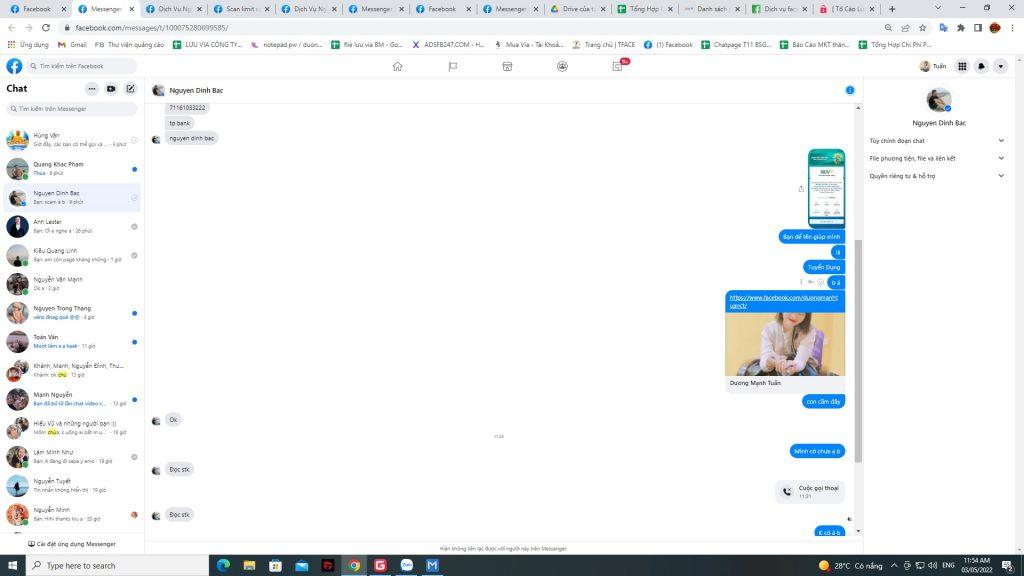1024x576 pixels.
Task: Launch Zalo from the Windows taskbar
Action: pyautogui.click(x=406, y=565)
